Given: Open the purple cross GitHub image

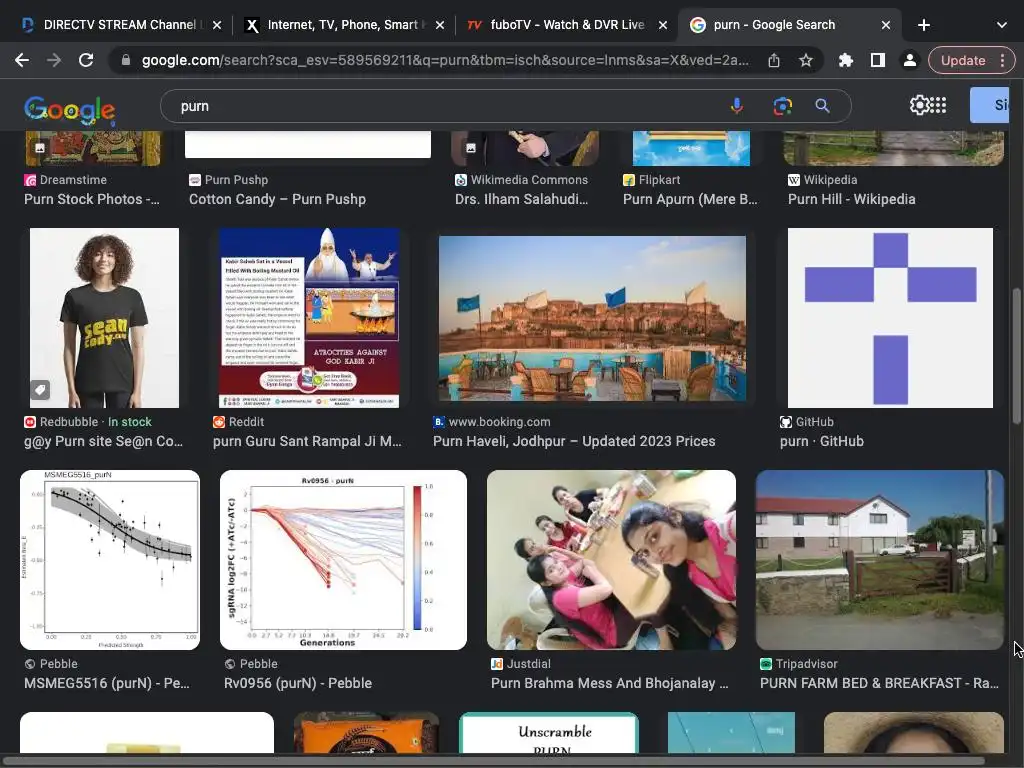Looking at the screenshot, I should pyautogui.click(x=890, y=318).
